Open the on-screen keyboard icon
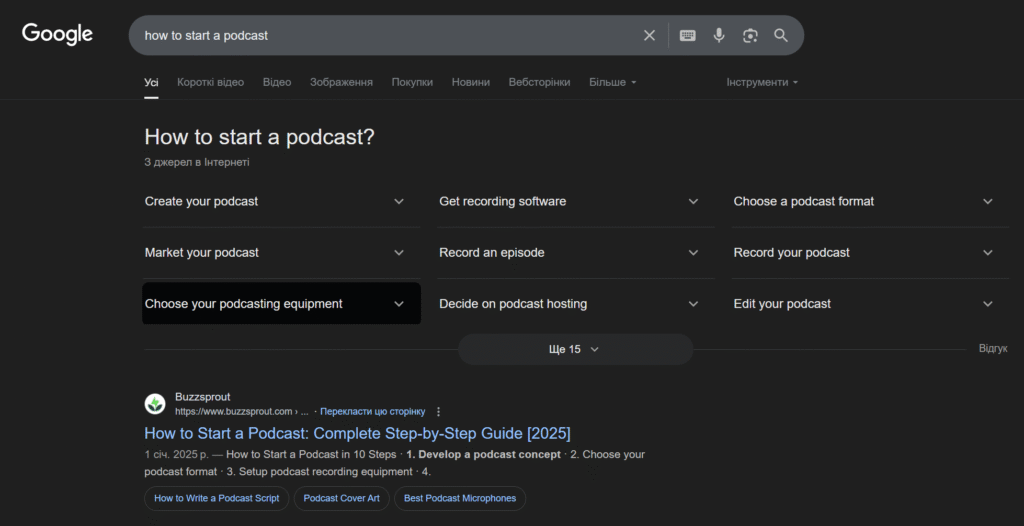 pyautogui.click(x=688, y=35)
